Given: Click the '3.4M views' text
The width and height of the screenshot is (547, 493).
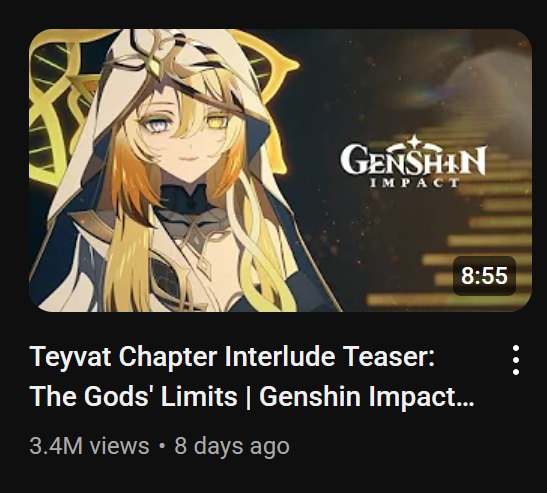Looking at the screenshot, I should point(89,446).
